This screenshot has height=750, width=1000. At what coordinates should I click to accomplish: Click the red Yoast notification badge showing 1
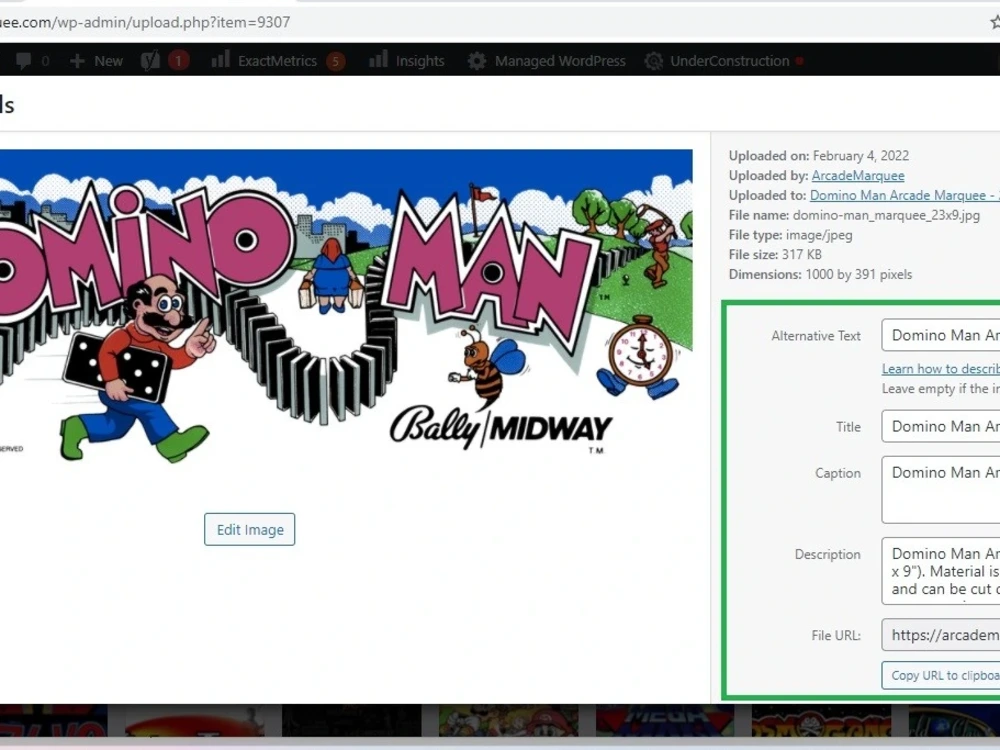[179, 61]
